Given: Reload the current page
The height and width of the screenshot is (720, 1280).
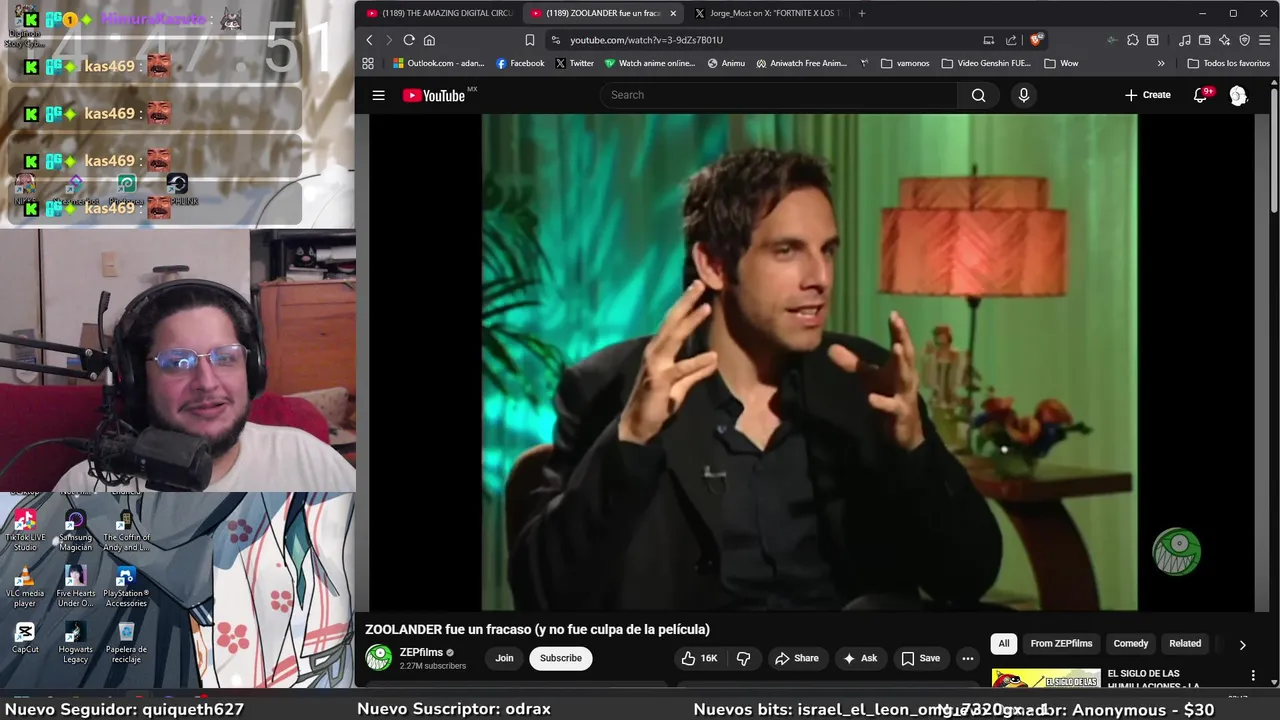Looking at the screenshot, I should coord(409,40).
